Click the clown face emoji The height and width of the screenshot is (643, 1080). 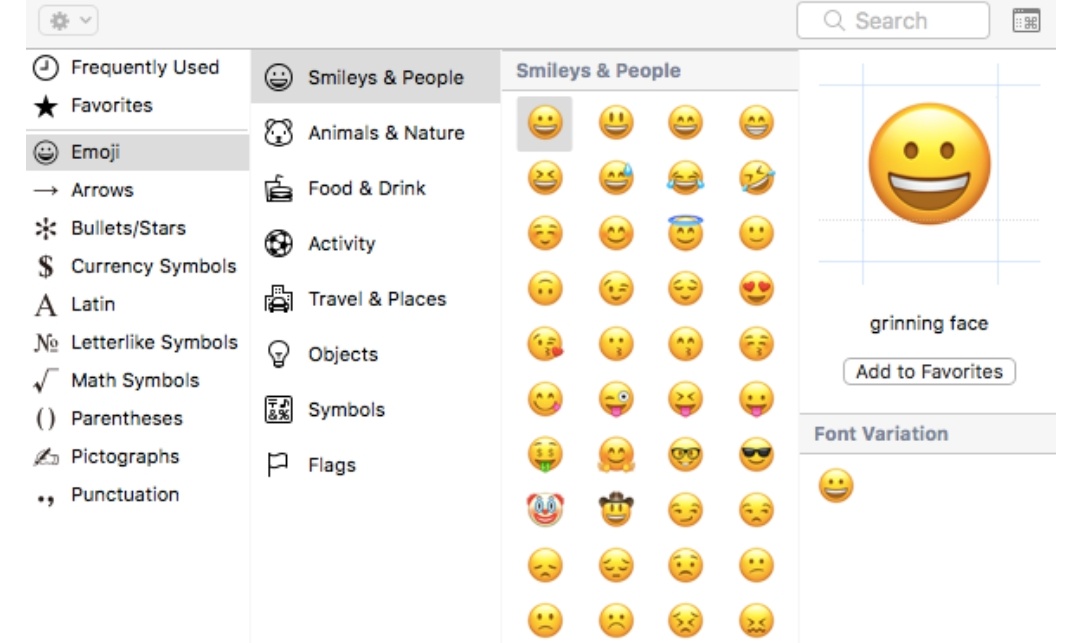coord(545,510)
